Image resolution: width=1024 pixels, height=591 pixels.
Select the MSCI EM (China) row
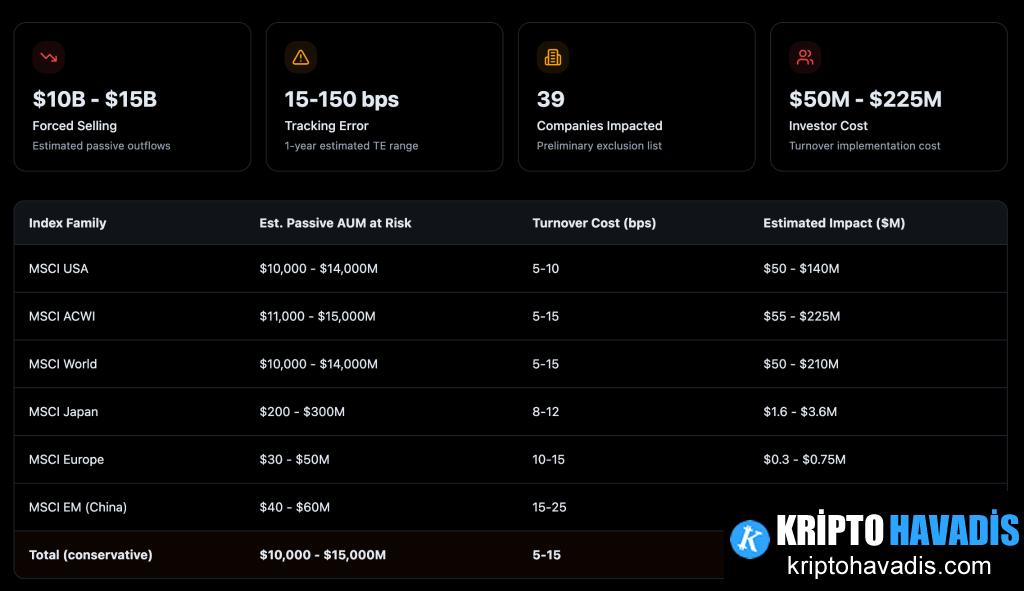pyautogui.click(x=78, y=507)
